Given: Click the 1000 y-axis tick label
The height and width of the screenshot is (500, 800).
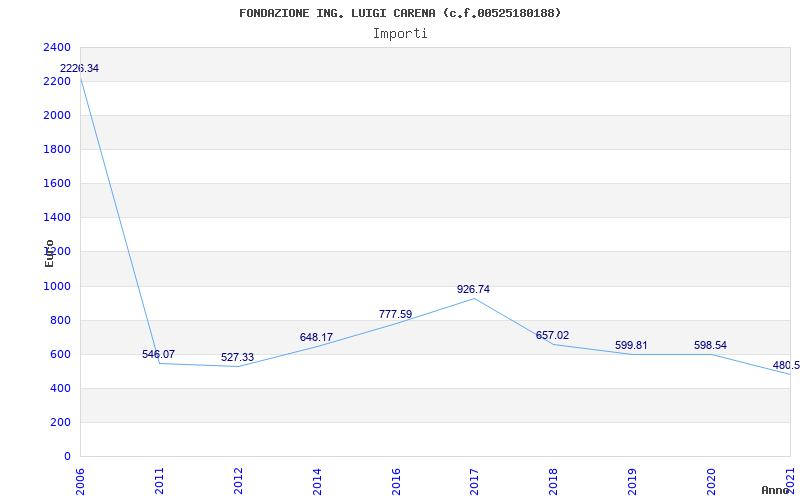Looking at the screenshot, I should [58, 286].
